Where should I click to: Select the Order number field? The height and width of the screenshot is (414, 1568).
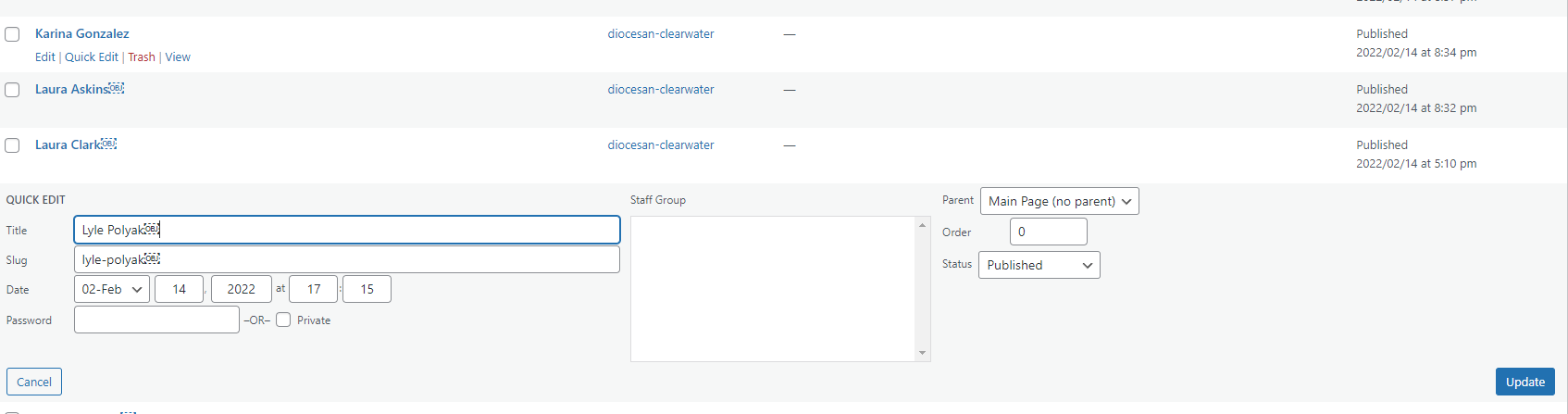pyautogui.click(x=1048, y=232)
